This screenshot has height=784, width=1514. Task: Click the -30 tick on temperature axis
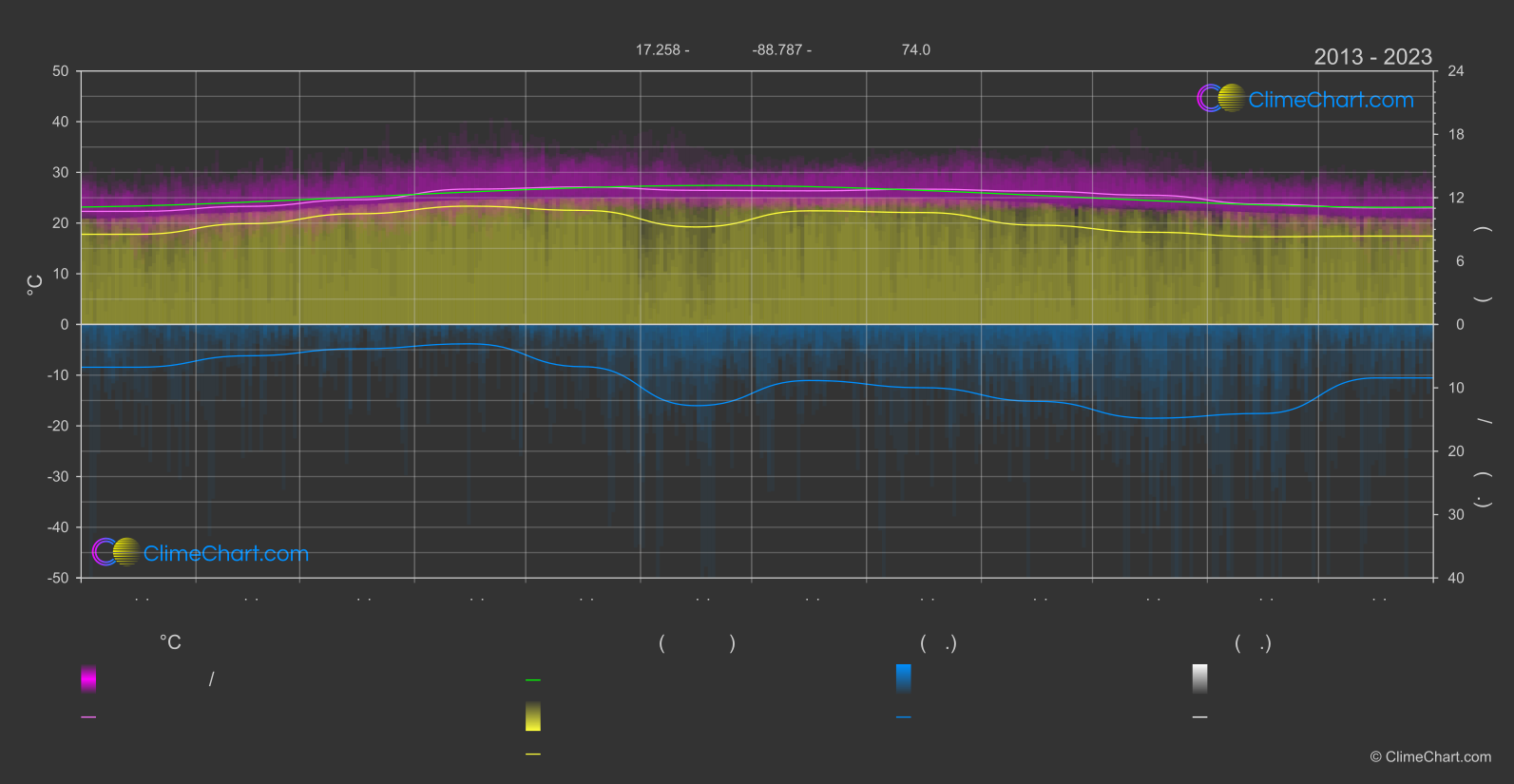pos(58,477)
